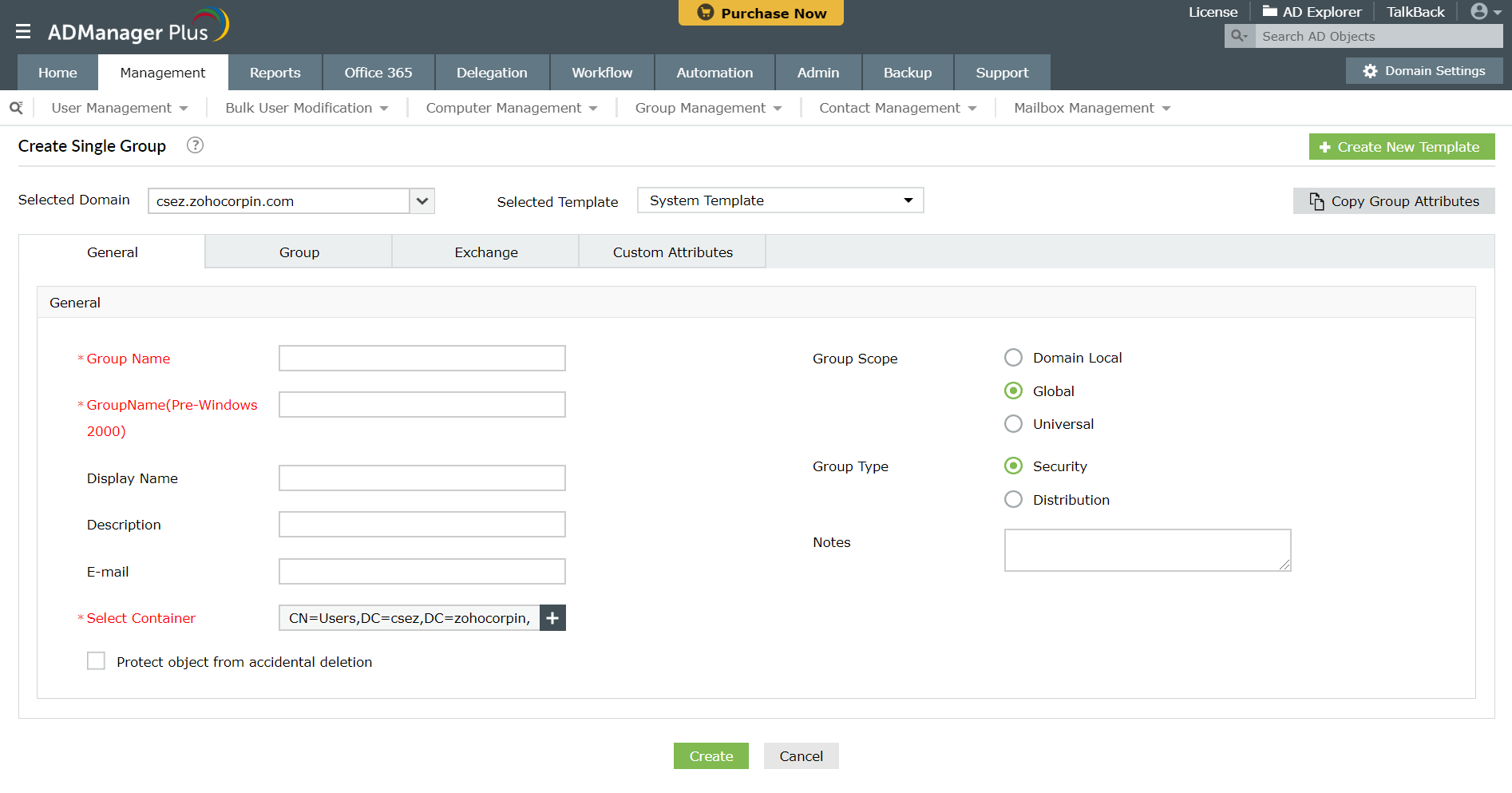1512x793 pixels.
Task: Switch to the Reports tab
Action: pos(275,73)
